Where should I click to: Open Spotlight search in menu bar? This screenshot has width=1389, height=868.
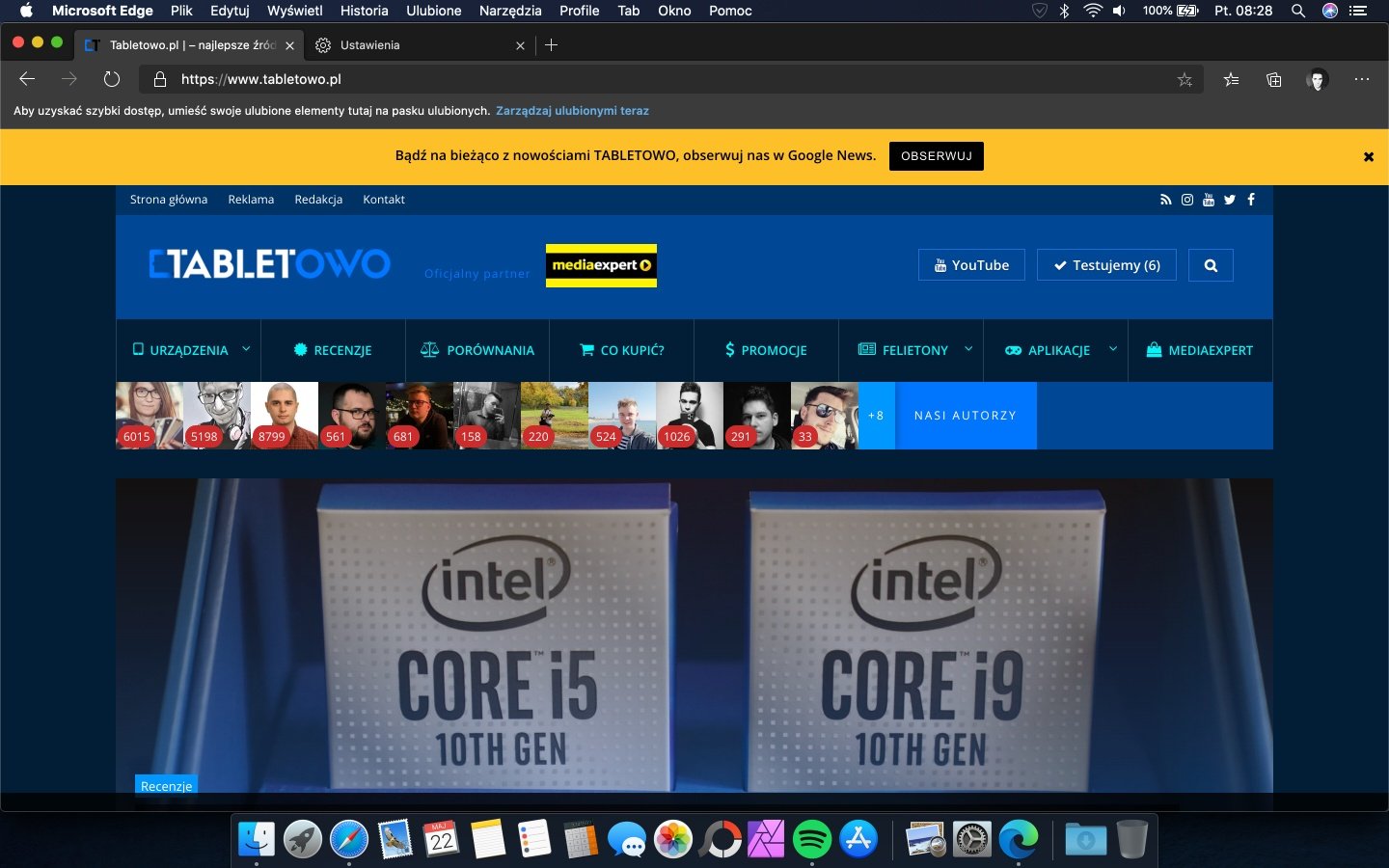pos(1298,11)
